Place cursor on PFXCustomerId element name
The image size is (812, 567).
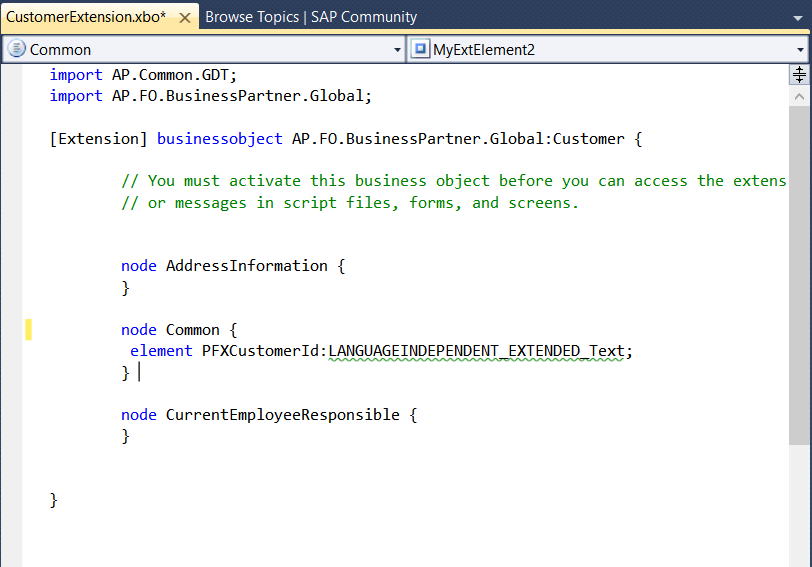pos(262,351)
